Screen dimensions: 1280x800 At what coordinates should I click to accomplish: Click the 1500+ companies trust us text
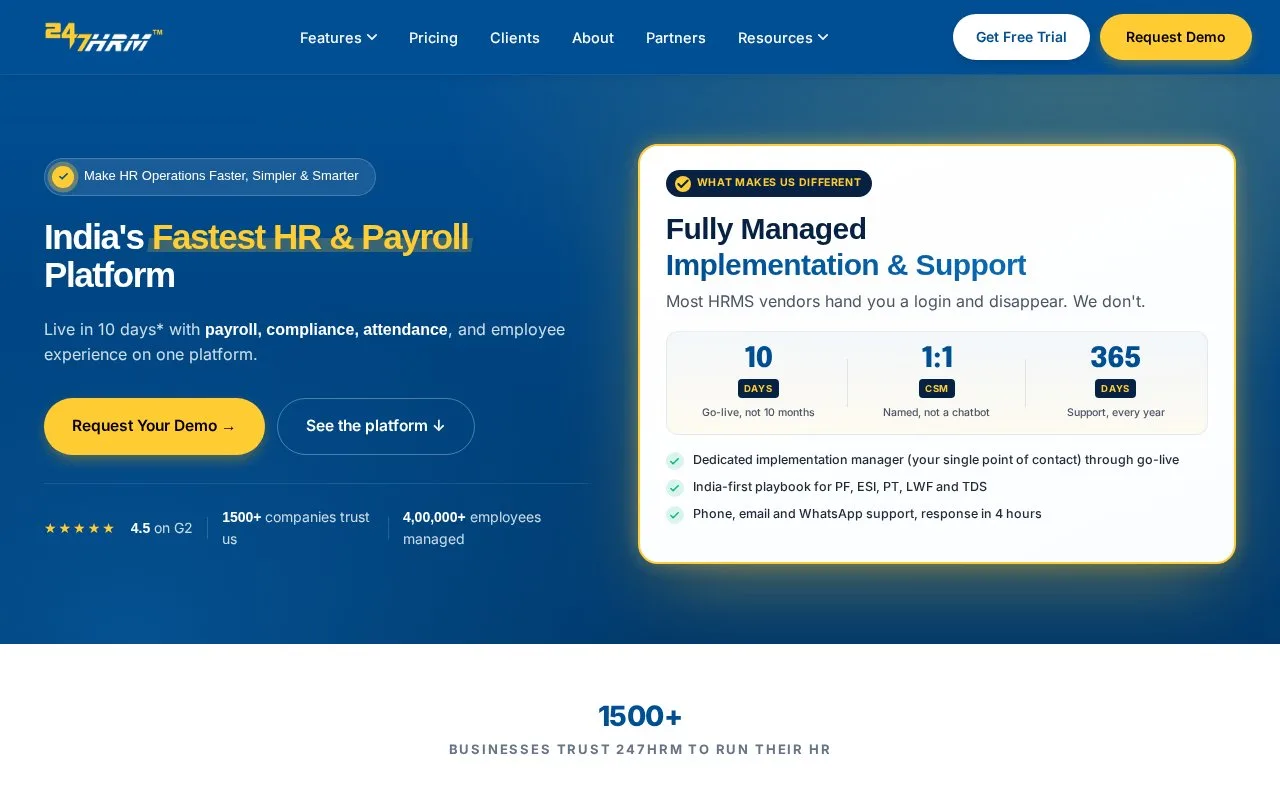point(297,528)
